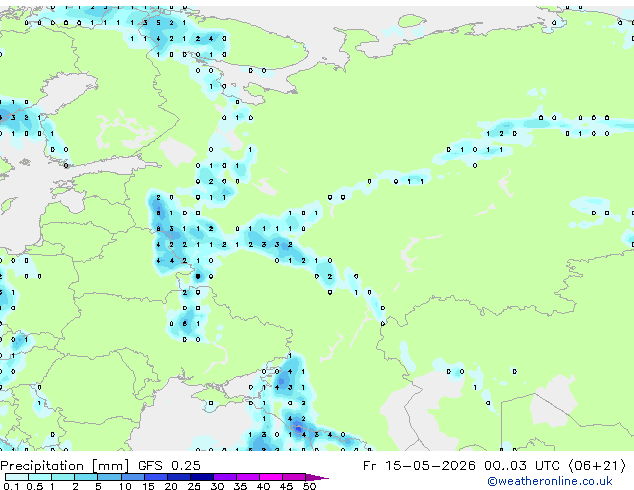This screenshot has width=634, height=490.
Task: Click the date "Fr 15-05-2026"
Action: [419, 466]
